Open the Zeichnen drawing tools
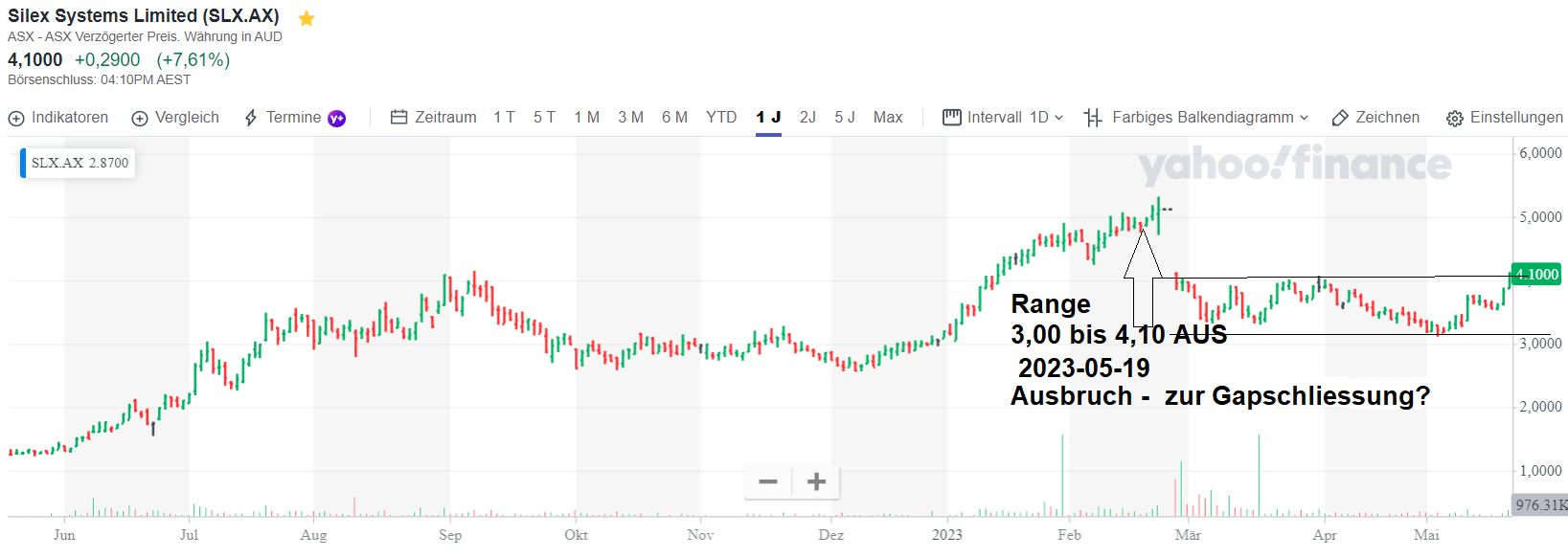 1376,118
